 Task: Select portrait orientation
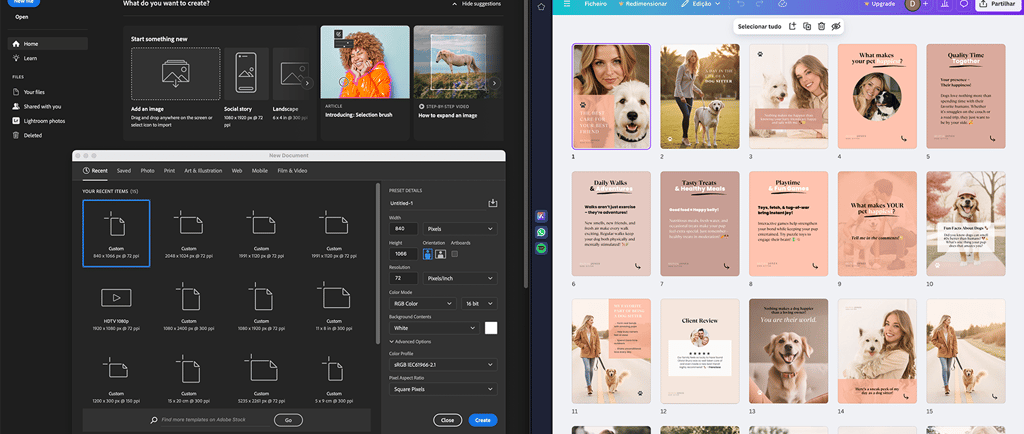(x=428, y=254)
